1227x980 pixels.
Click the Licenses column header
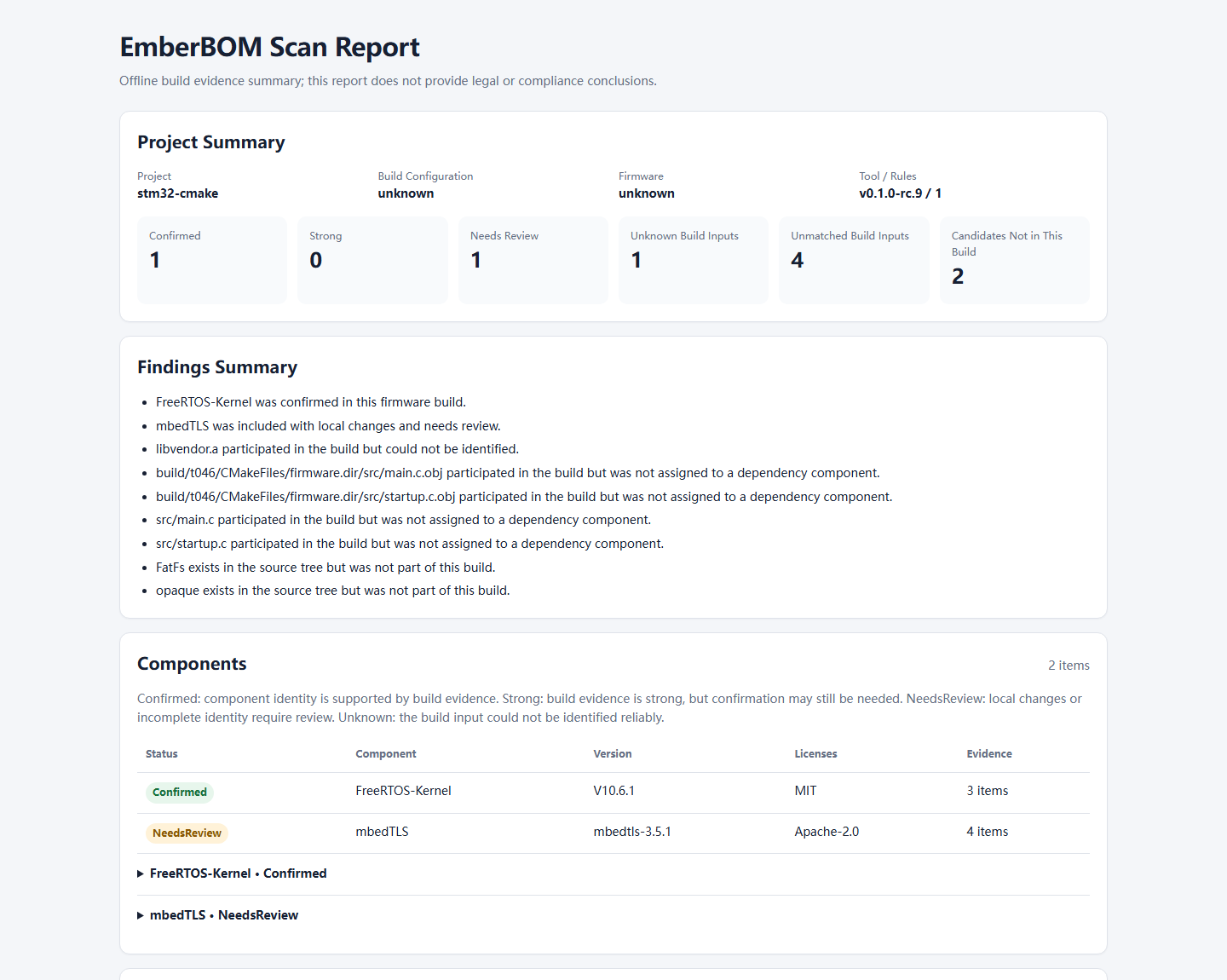click(x=815, y=754)
